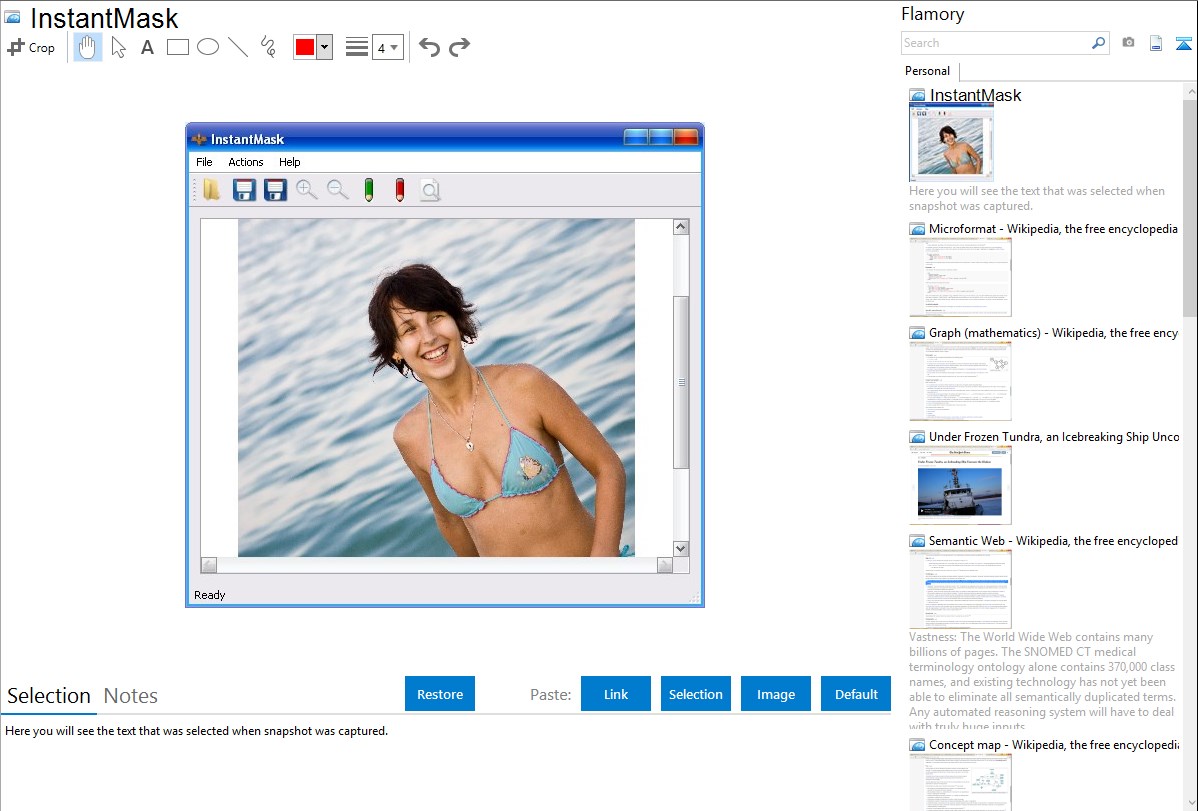
Task: Switch to the Notes tab
Action: (x=131, y=696)
